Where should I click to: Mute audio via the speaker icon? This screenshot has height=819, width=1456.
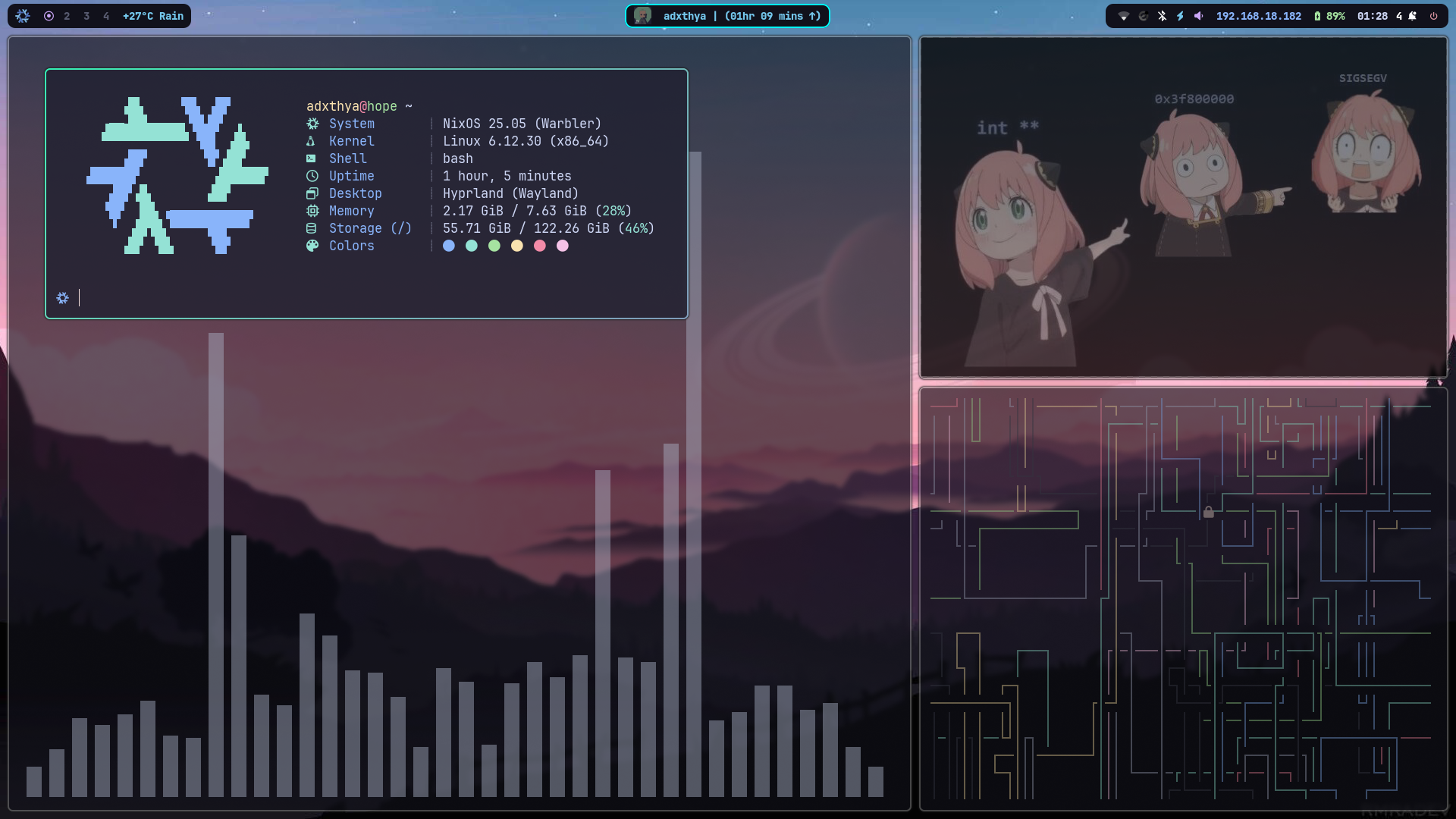(x=1198, y=16)
